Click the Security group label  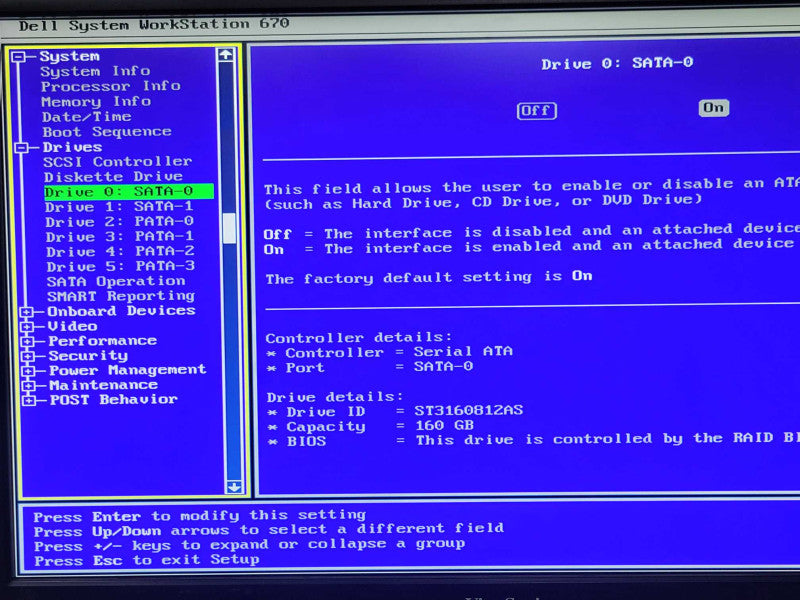click(88, 355)
